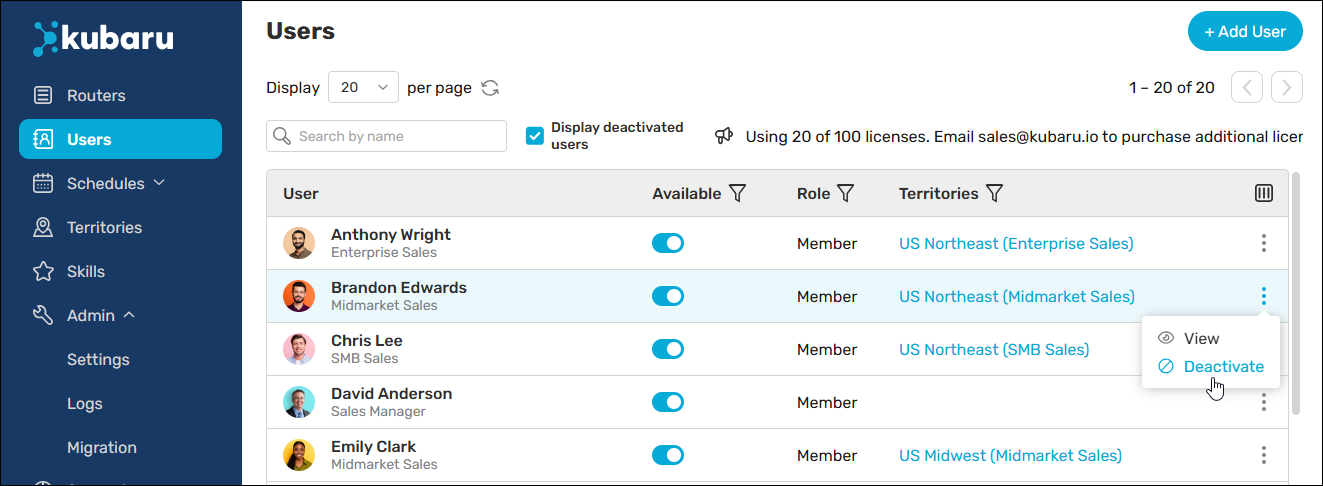The height and width of the screenshot is (486, 1323).
Task: Open the Role column filter funnel
Action: pyautogui.click(x=845, y=193)
